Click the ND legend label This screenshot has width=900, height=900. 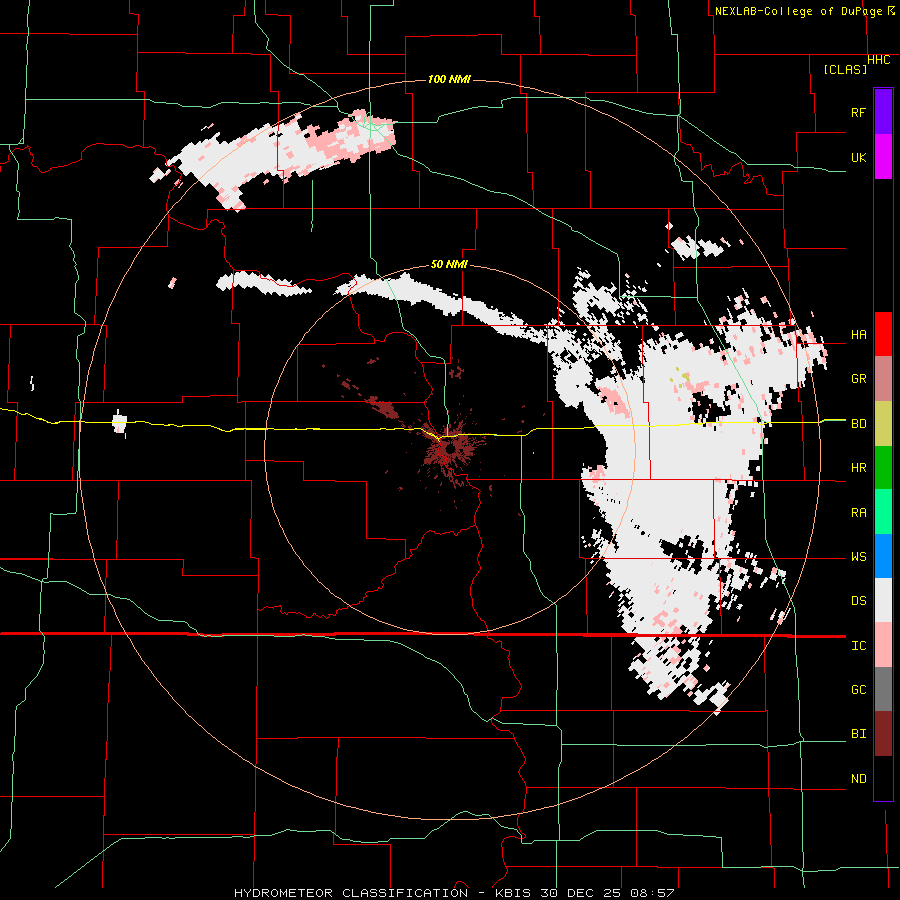(858, 779)
